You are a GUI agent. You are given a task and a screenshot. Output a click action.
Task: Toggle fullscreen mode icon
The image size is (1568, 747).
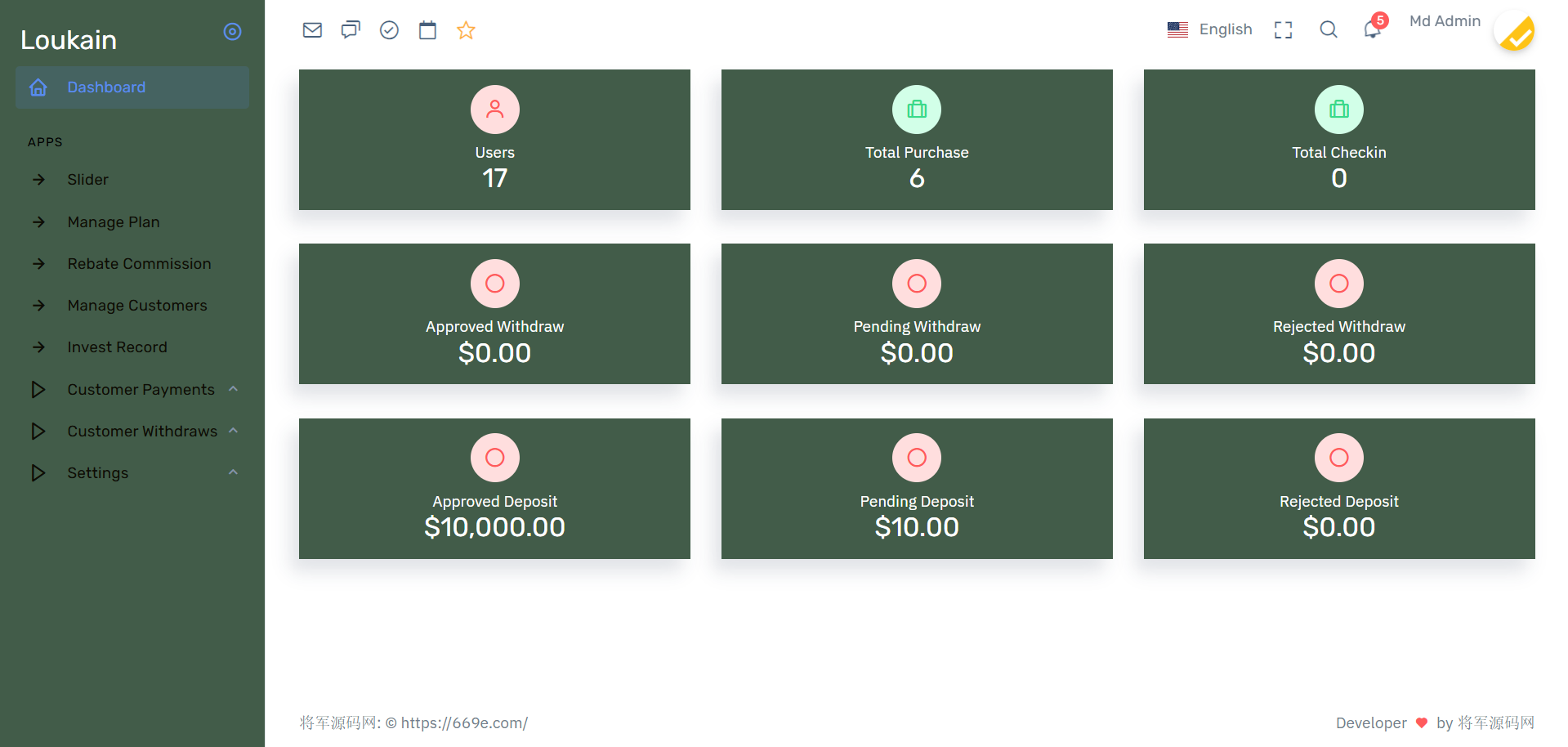[1283, 30]
